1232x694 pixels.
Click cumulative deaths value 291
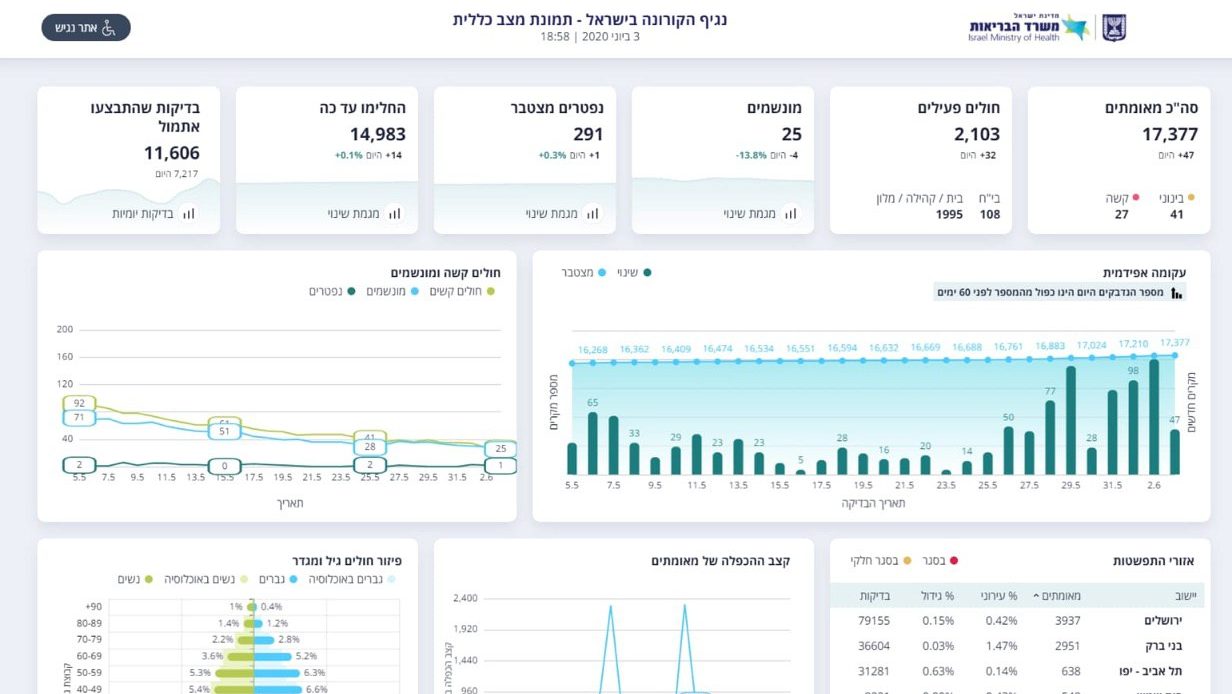tap(589, 135)
